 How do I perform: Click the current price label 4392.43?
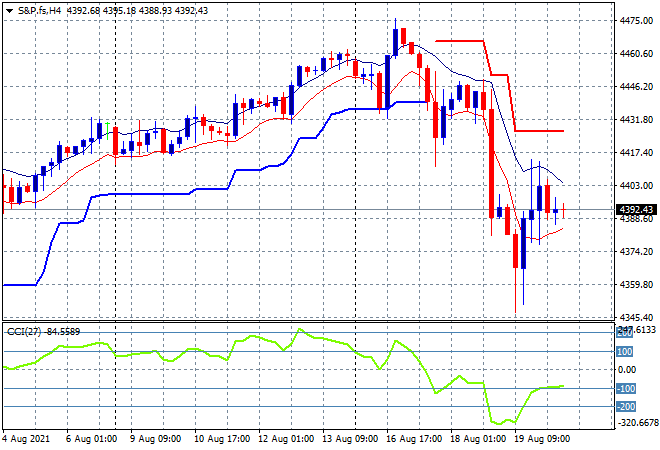click(636, 210)
